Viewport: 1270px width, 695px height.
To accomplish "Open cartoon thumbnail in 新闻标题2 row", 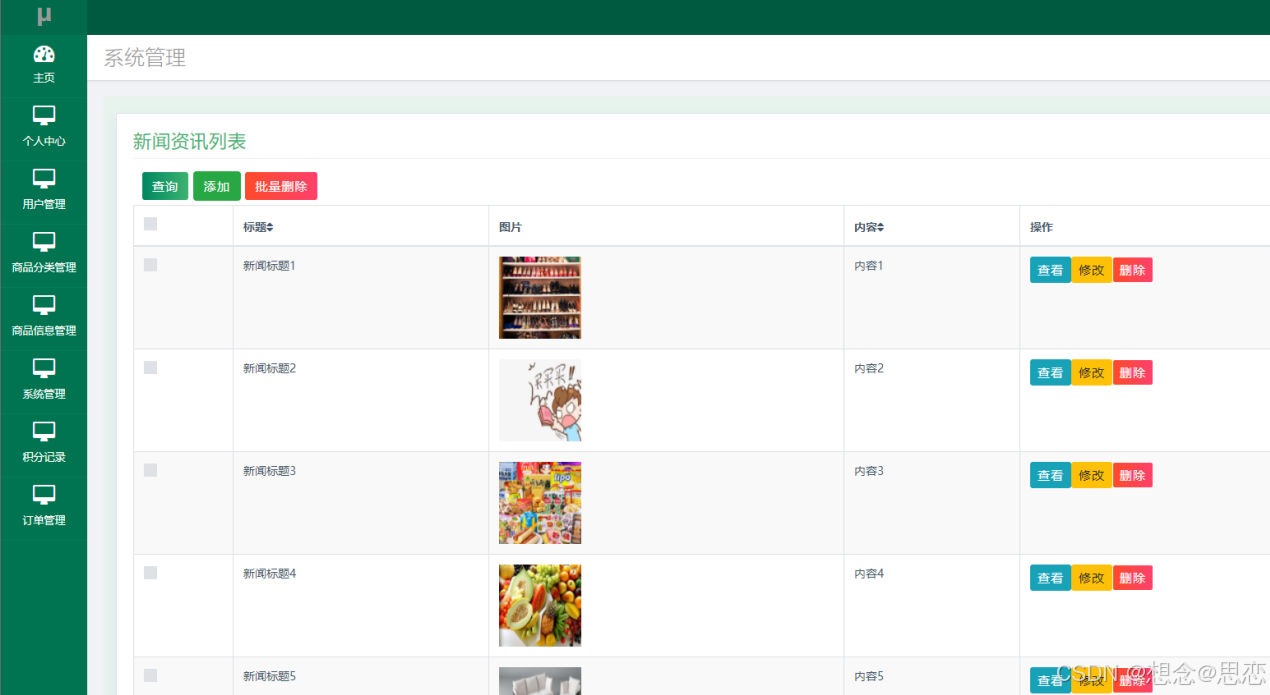I will pyautogui.click(x=540, y=400).
